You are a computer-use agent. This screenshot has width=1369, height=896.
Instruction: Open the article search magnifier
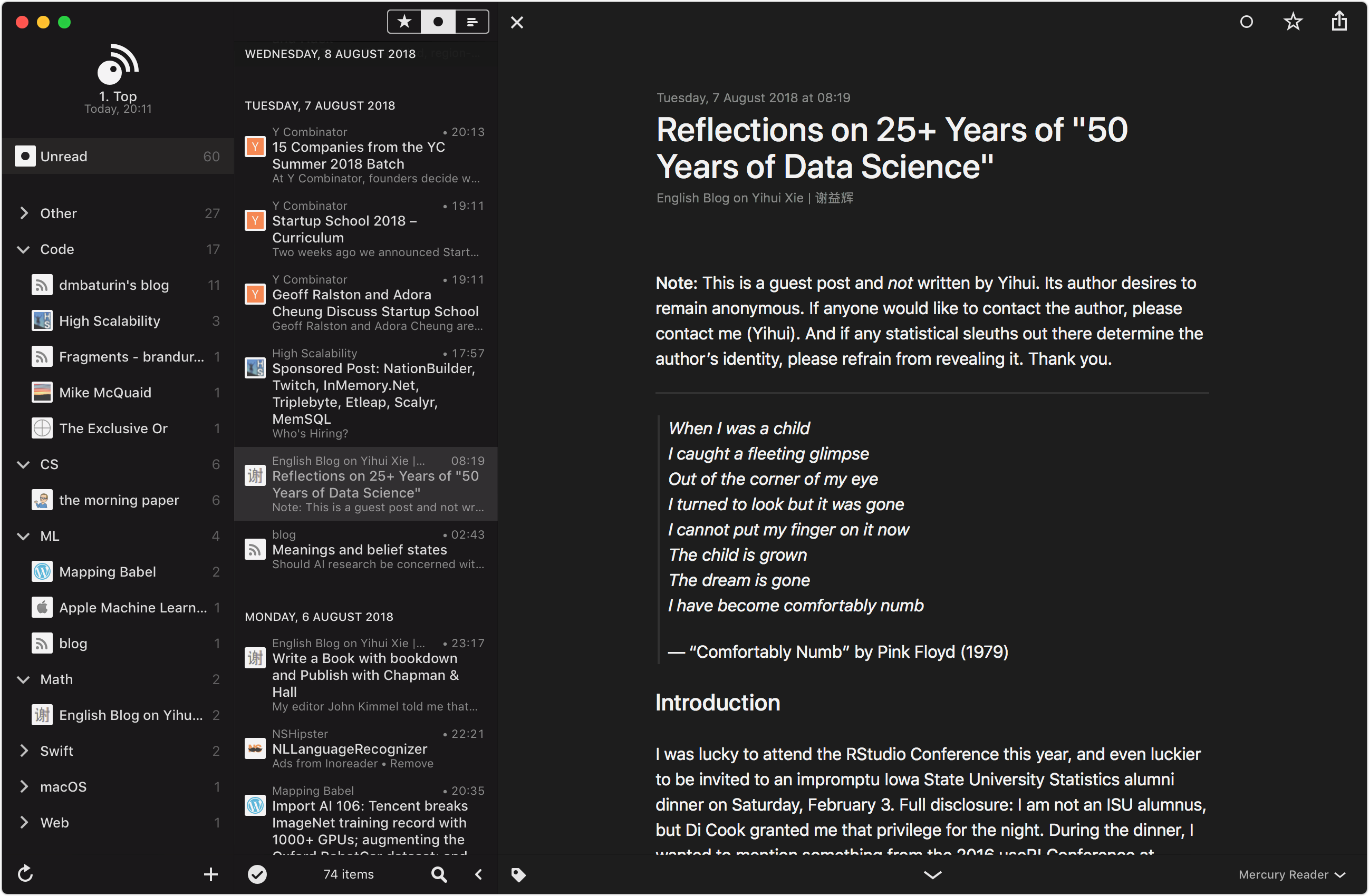(x=438, y=873)
